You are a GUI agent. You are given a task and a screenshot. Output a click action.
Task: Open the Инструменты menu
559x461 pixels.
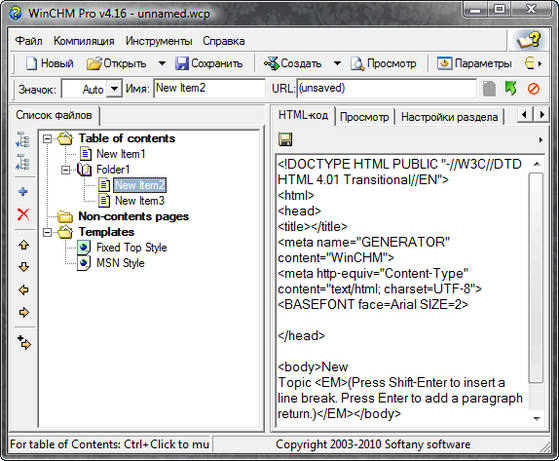click(159, 41)
